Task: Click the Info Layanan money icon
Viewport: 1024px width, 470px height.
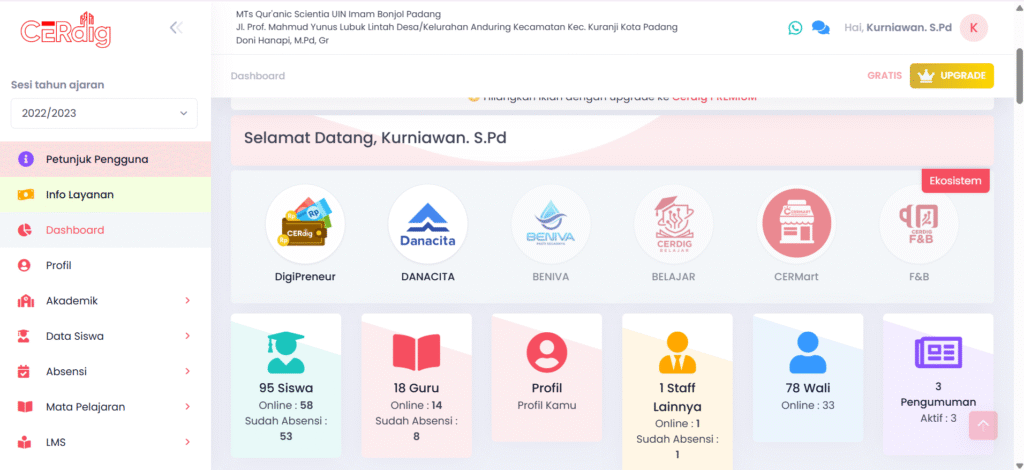Action: tap(25, 195)
